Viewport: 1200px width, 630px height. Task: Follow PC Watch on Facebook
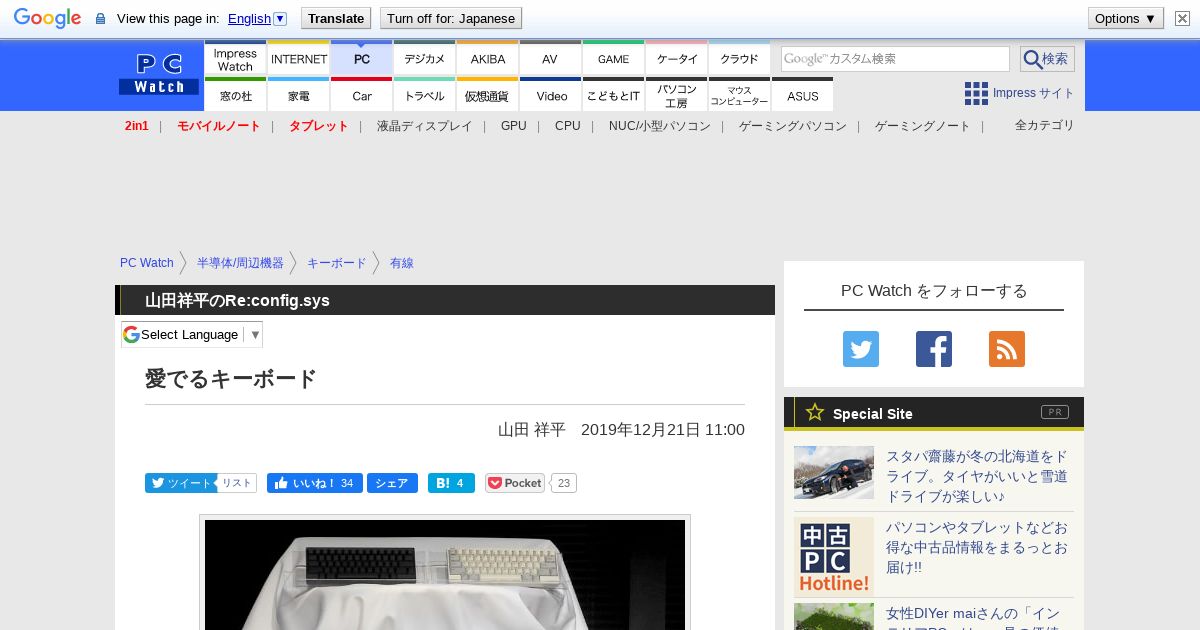click(x=934, y=349)
